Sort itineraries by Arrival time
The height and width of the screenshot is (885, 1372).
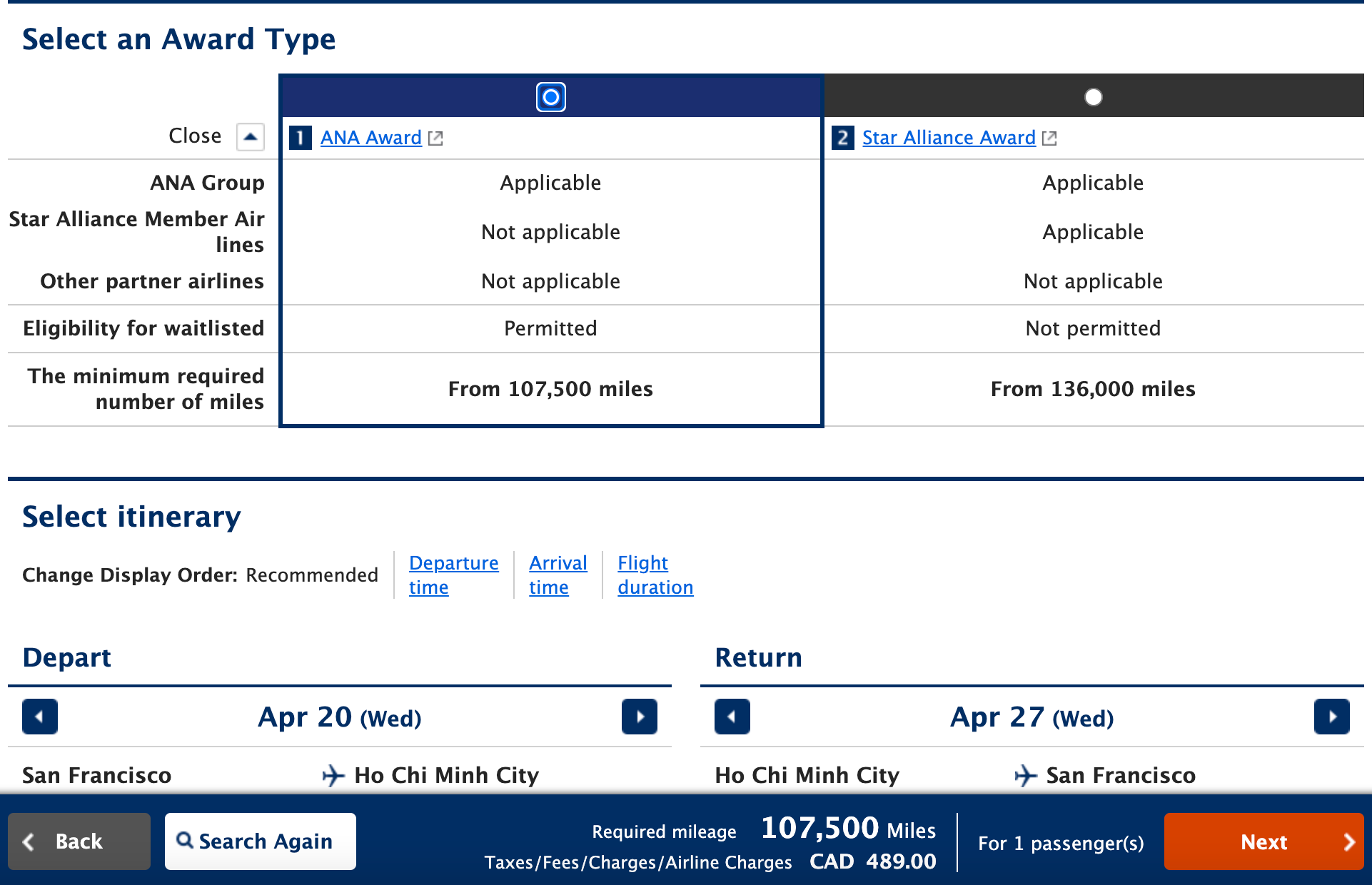click(558, 575)
